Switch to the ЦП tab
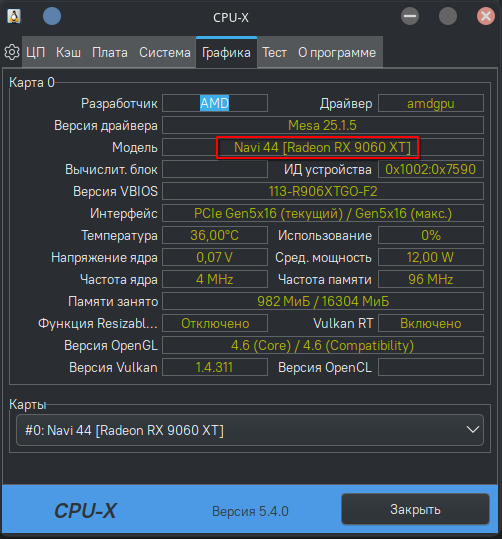 [36, 53]
